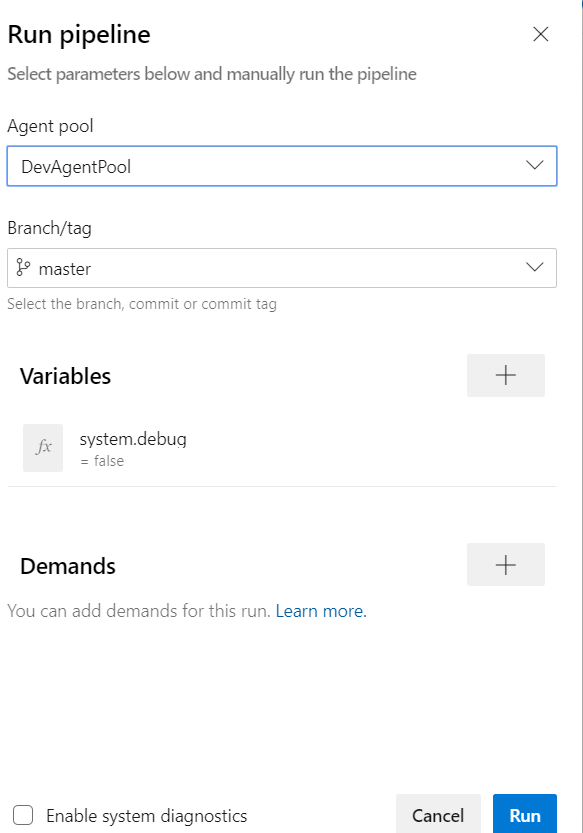Expand the Agent pool chevron arrow

coord(534,165)
